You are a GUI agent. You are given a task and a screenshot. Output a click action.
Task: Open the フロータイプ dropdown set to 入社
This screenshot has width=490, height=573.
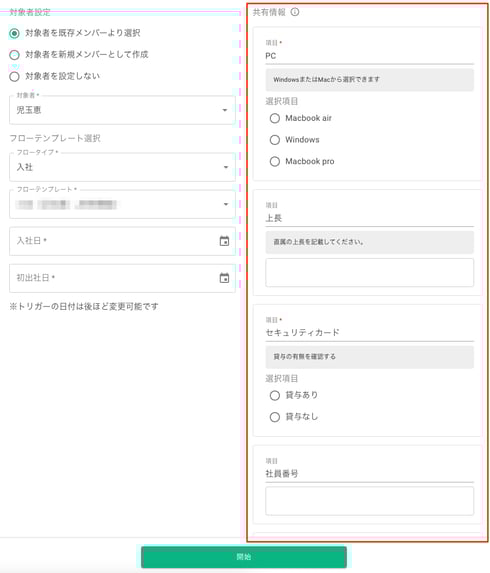(122, 167)
